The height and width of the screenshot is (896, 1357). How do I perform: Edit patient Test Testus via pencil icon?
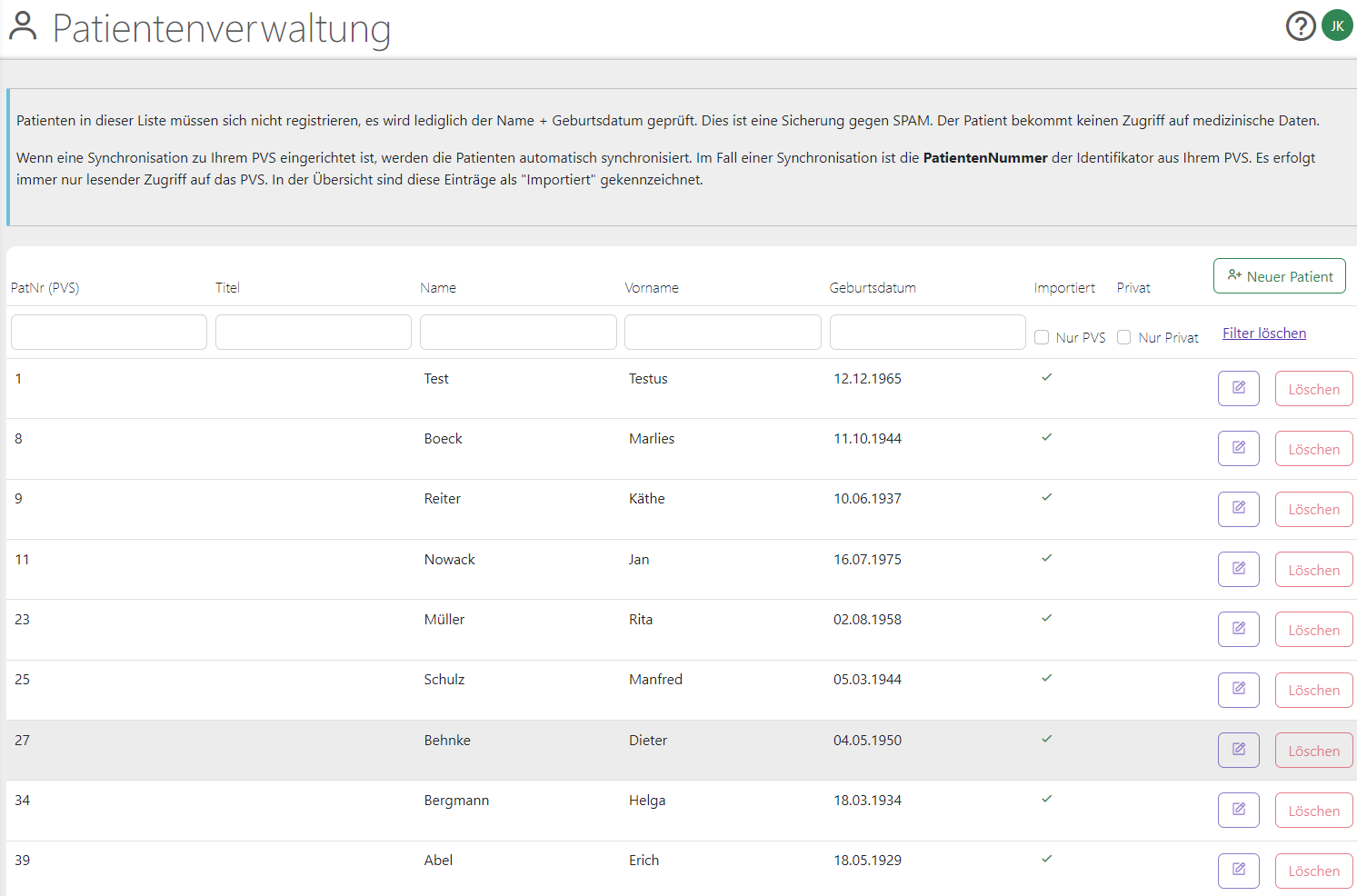click(x=1238, y=388)
